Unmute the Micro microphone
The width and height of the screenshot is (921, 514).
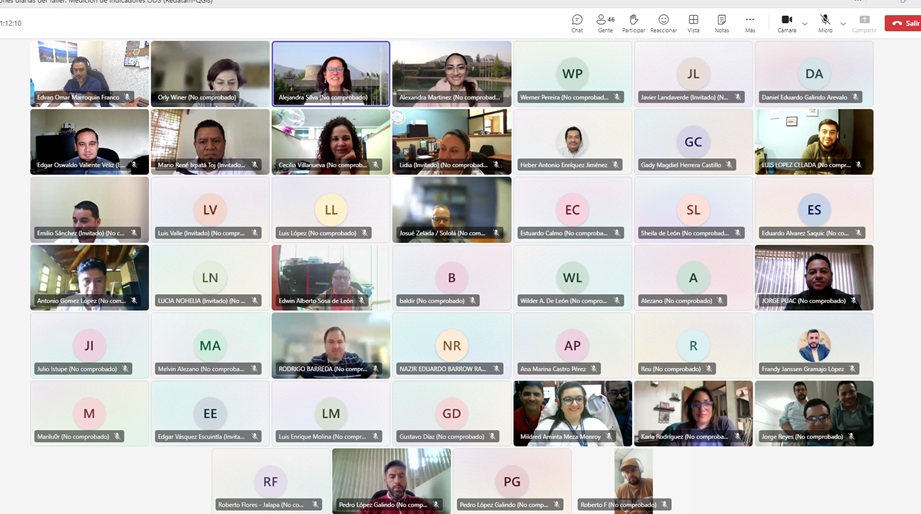(825, 22)
